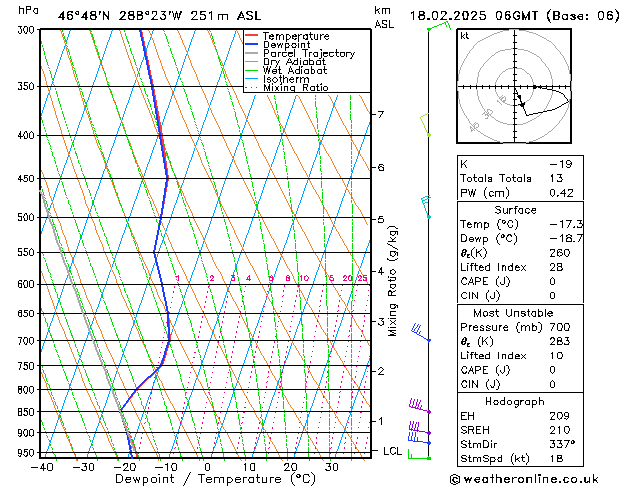
Task: Click the km ASL axis heading
Action: tap(384, 17)
